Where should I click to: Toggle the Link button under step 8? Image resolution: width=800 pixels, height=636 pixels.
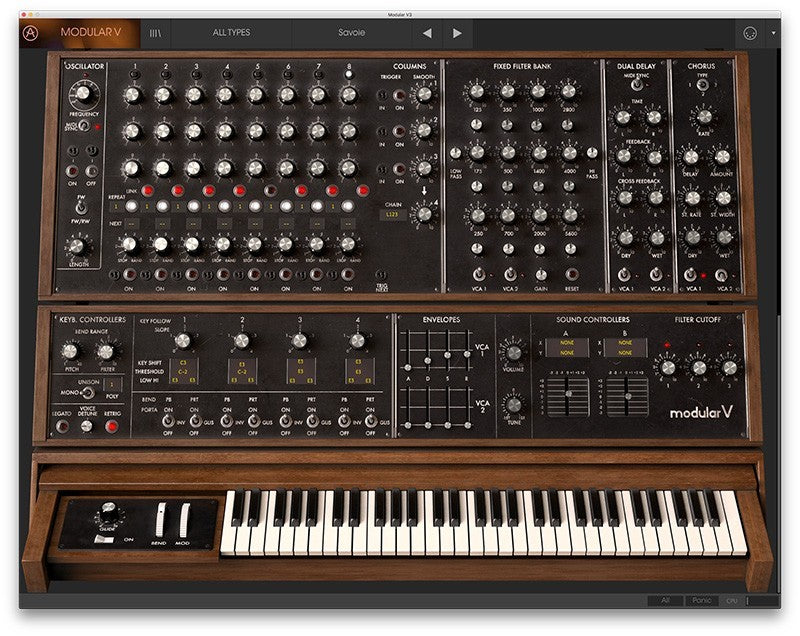pos(363,191)
